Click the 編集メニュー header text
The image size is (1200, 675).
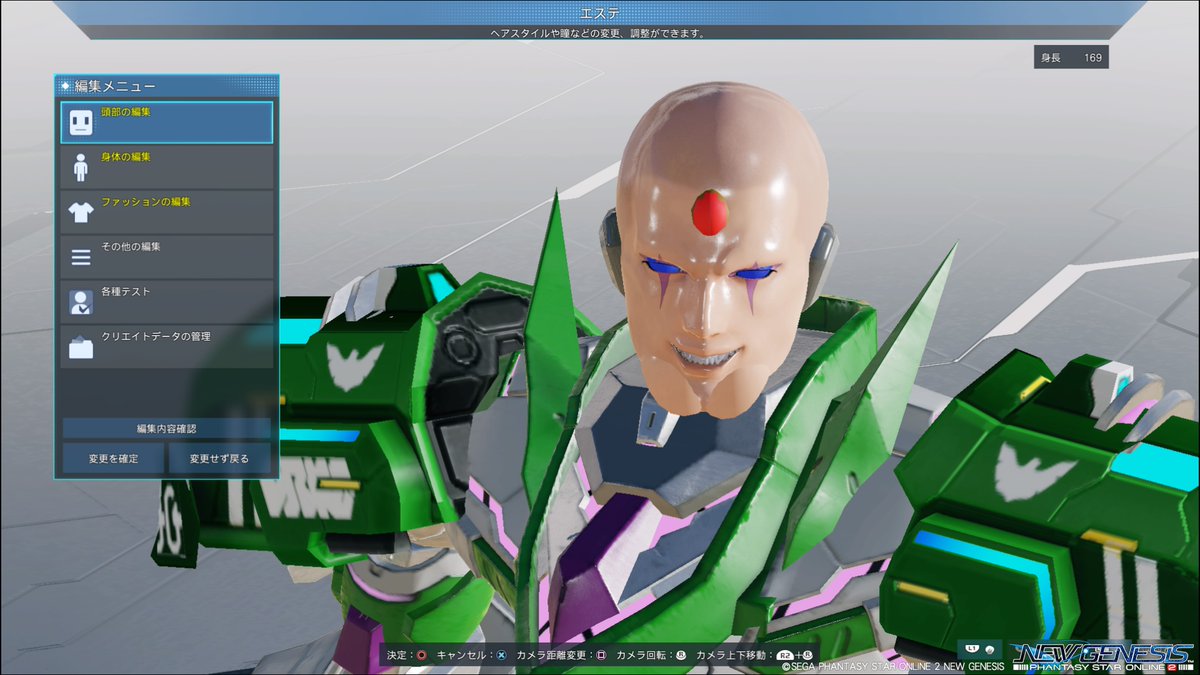coord(115,86)
